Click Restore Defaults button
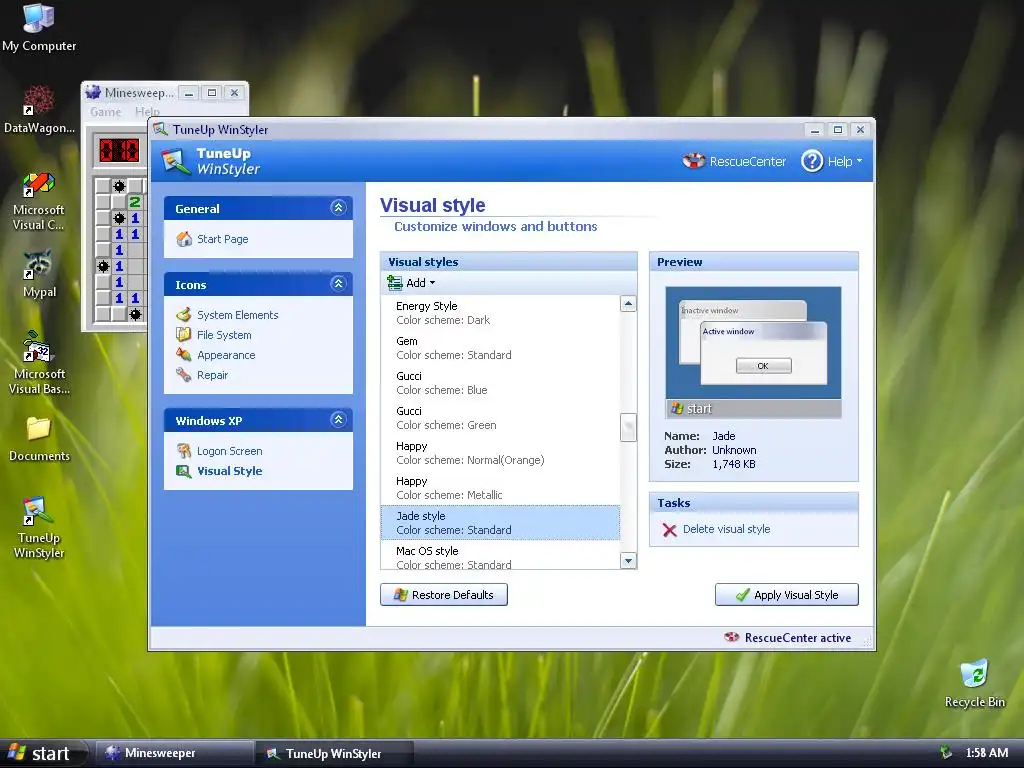1024x768 pixels. 443,595
